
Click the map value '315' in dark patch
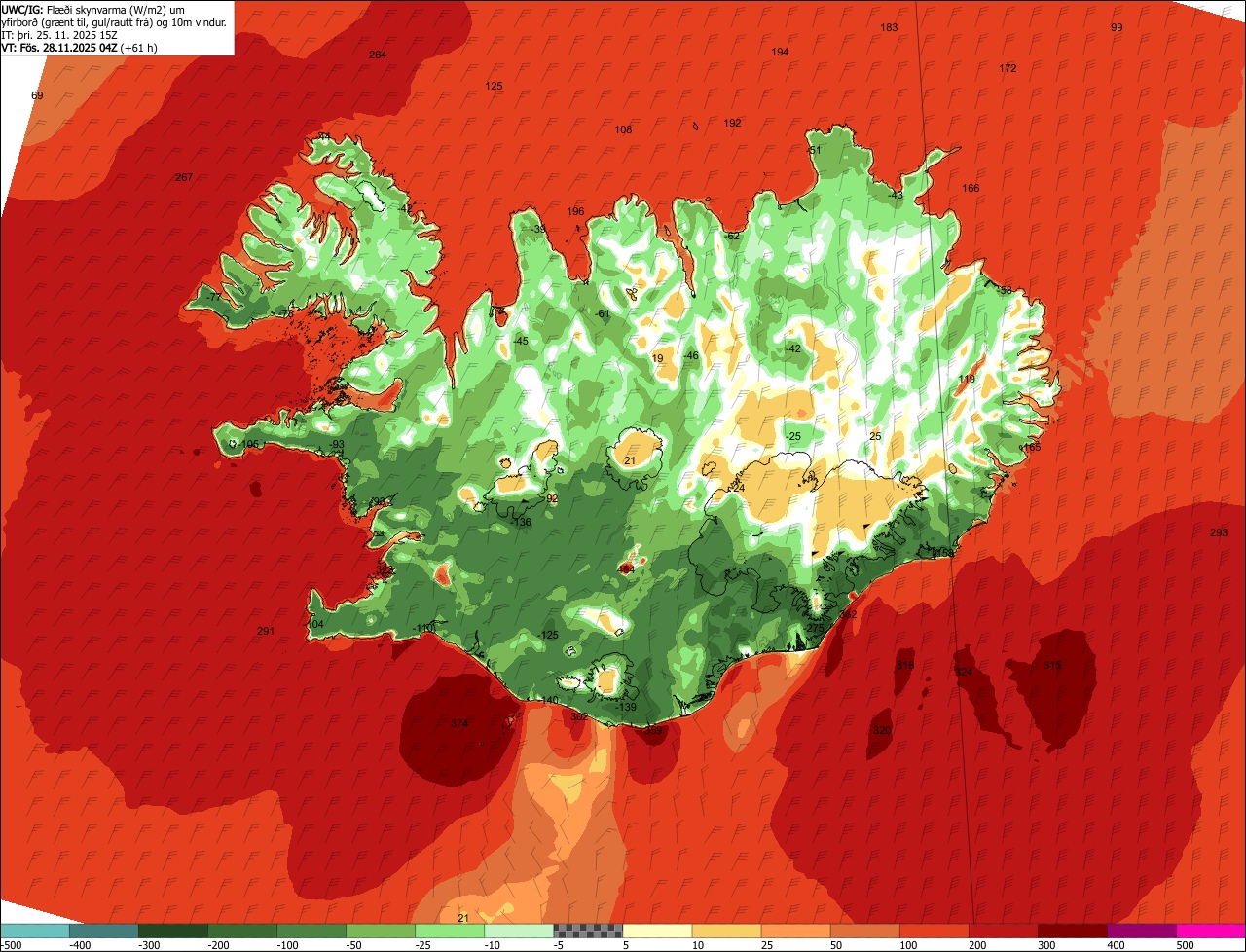pyautogui.click(x=1052, y=665)
